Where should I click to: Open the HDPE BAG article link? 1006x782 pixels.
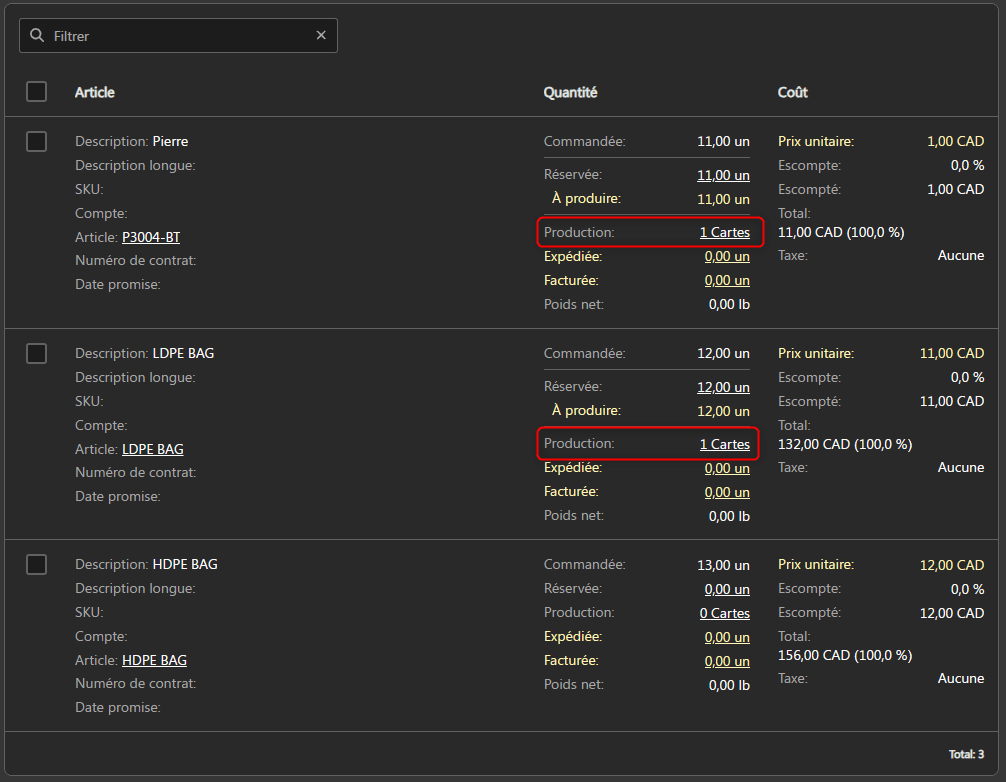point(154,660)
